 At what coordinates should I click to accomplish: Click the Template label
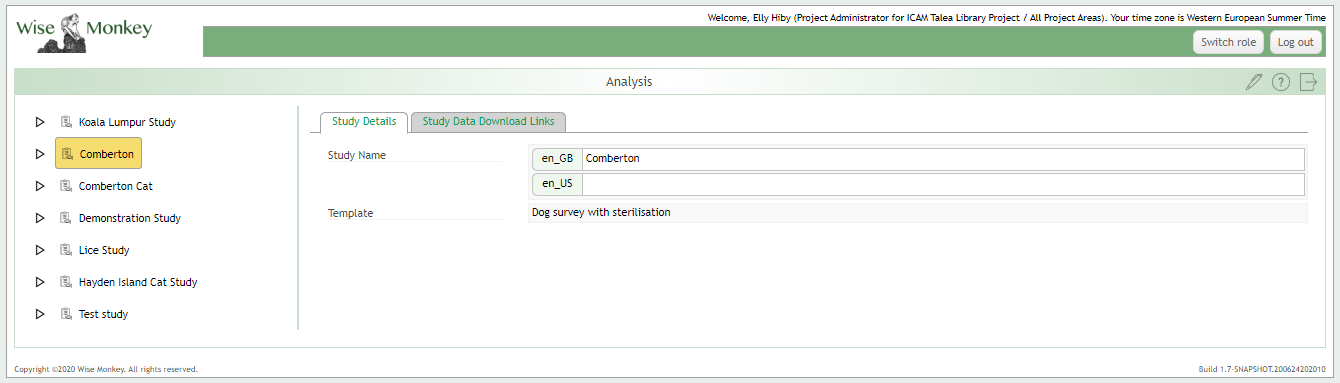351,213
